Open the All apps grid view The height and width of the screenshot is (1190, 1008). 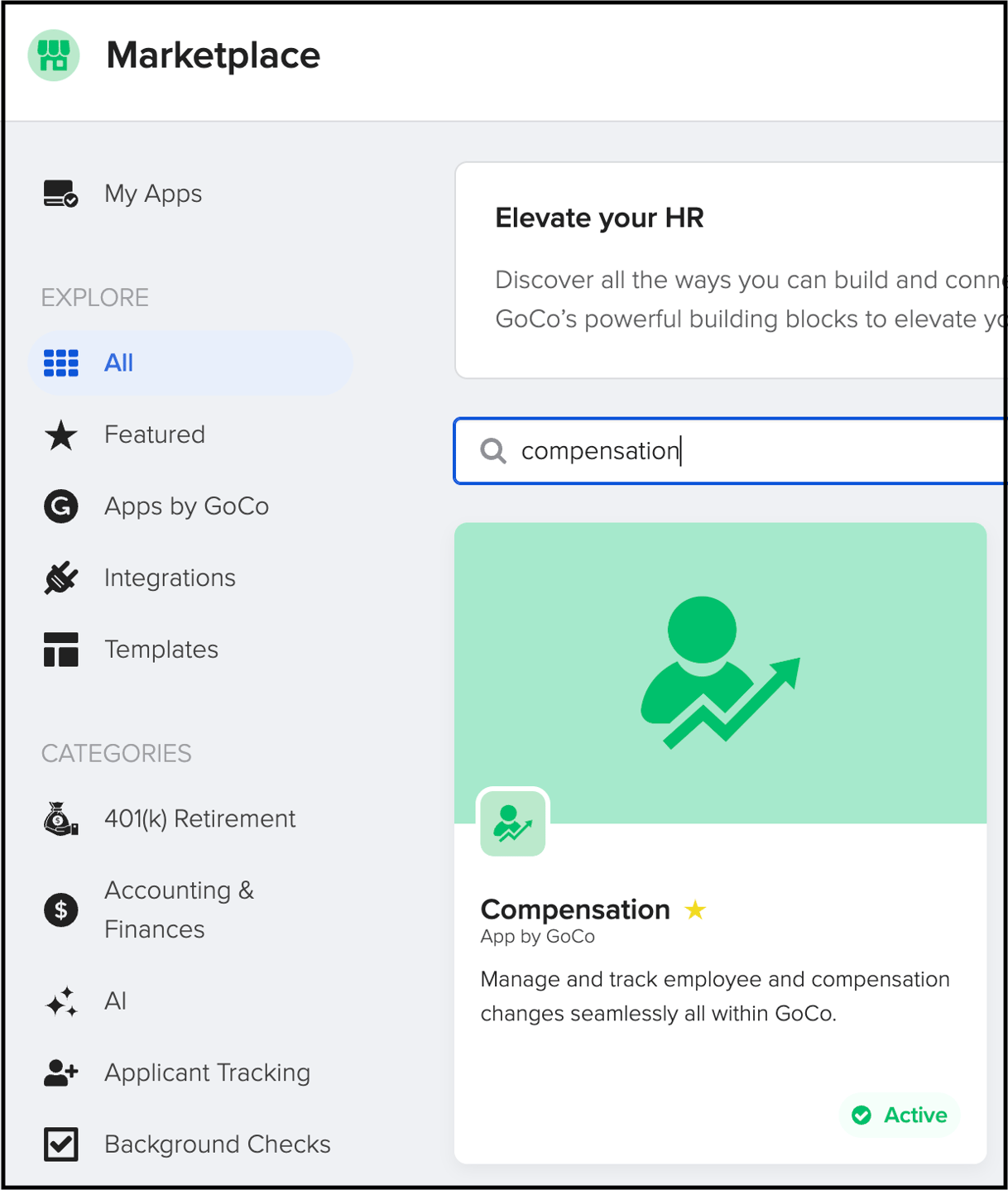click(190, 362)
